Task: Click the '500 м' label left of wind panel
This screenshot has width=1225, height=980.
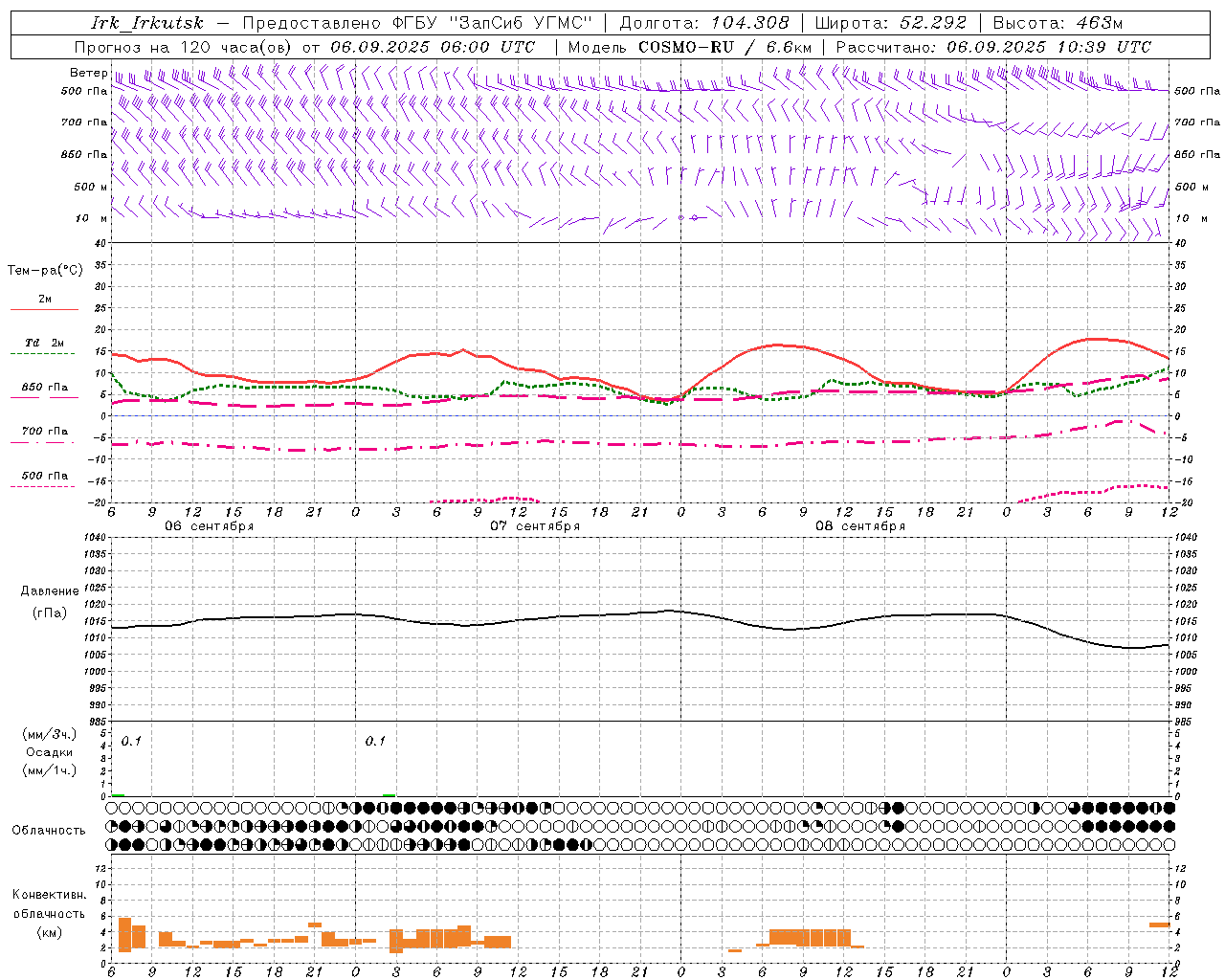Action: tap(90, 188)
